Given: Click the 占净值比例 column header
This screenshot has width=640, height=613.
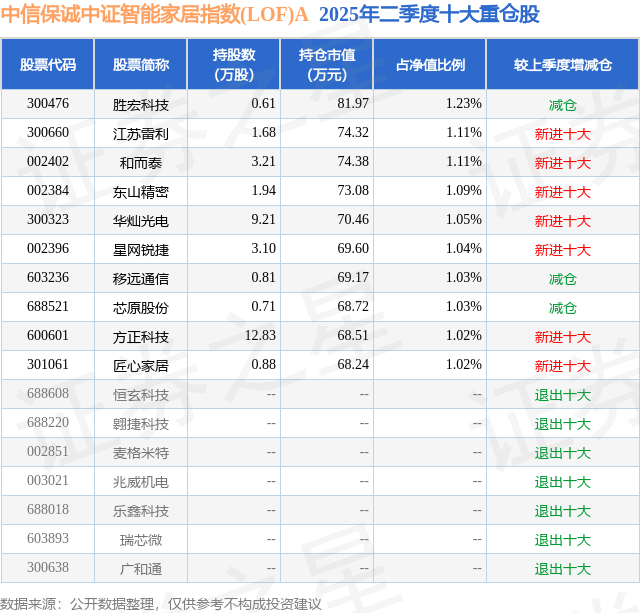Looking at the screenshot, I should (x=430, y=64).
